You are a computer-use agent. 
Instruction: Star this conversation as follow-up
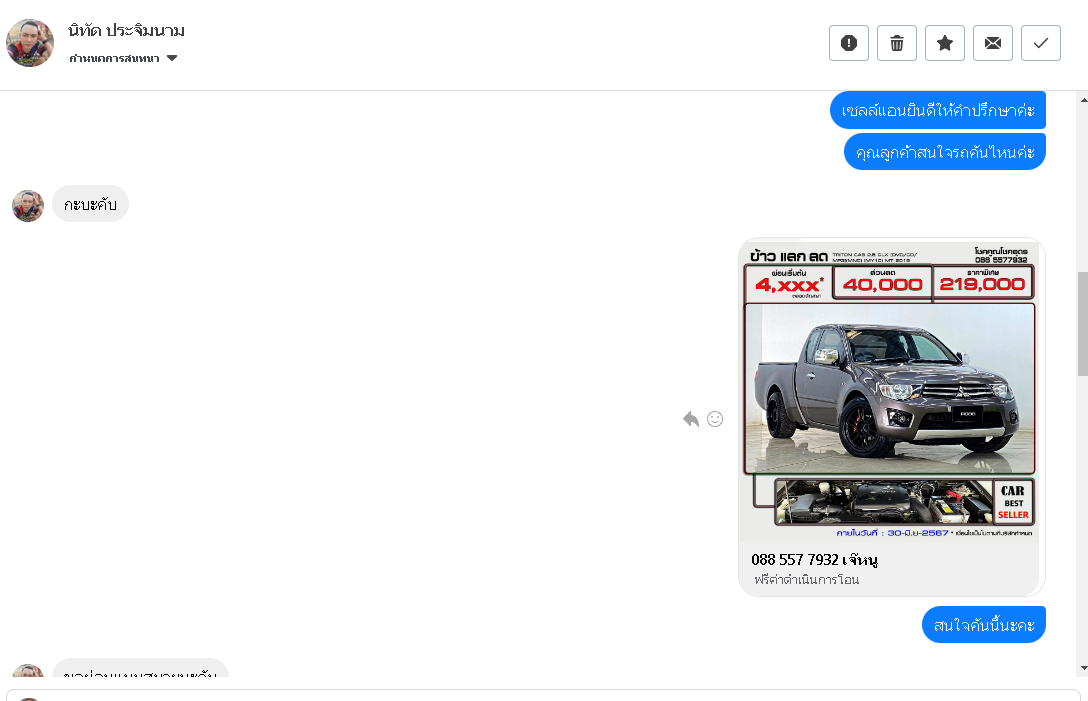[x=945, y=43]
